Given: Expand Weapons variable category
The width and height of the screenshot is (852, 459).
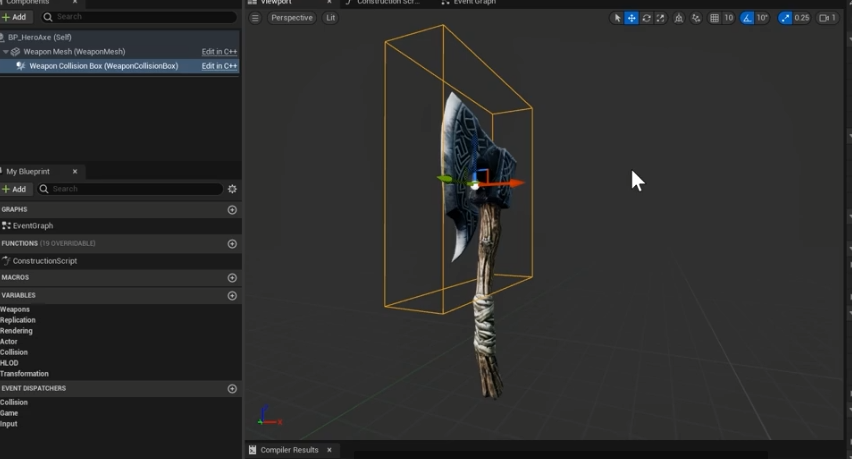Looking at the screenshot, I should pyautogui.click(x=15, y=310).
